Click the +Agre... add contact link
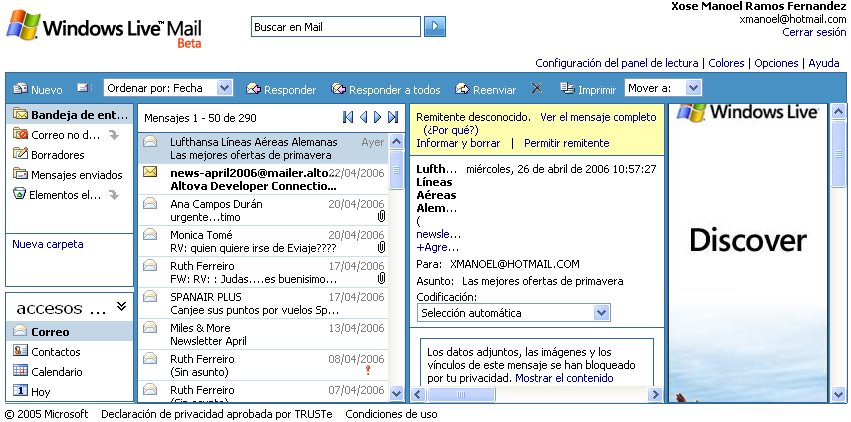Screen dimensions: 851x422 coord(437,247)
